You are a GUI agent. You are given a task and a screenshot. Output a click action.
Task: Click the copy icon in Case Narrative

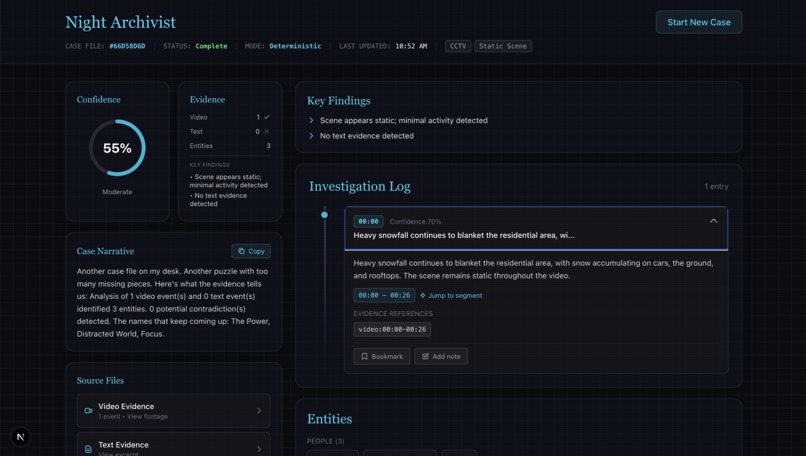click(x=241, y=251)
